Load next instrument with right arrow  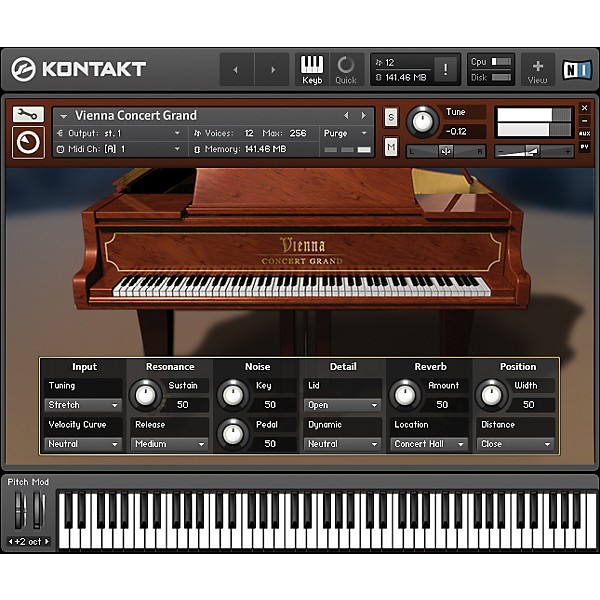(x=364, y=115)
